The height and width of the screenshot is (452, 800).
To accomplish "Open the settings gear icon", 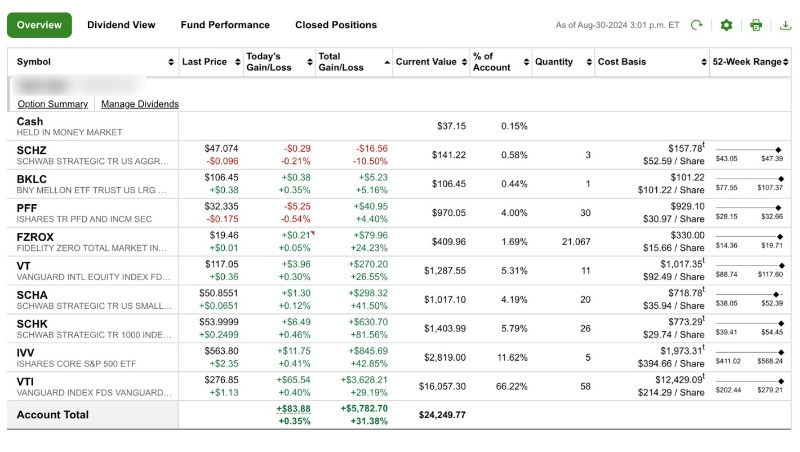I will 726,25.
